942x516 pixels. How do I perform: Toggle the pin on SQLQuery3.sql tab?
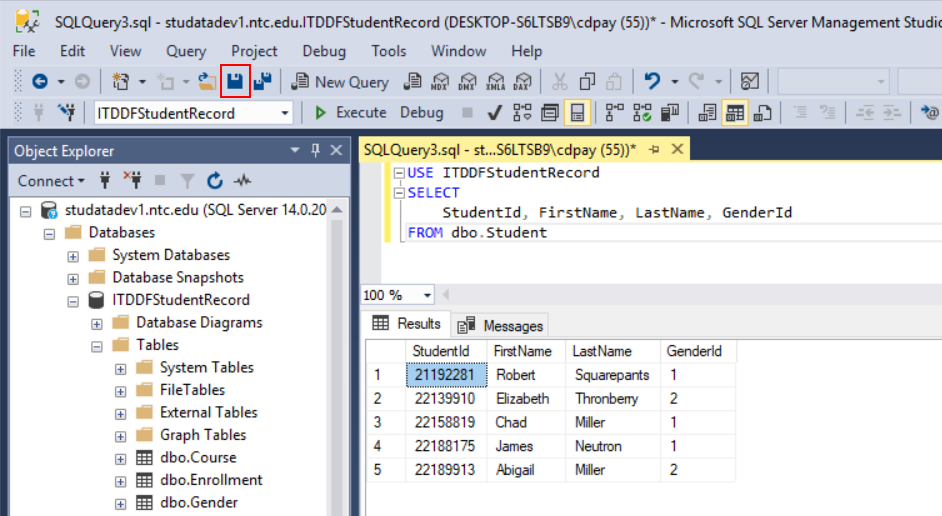coord(654,149)
